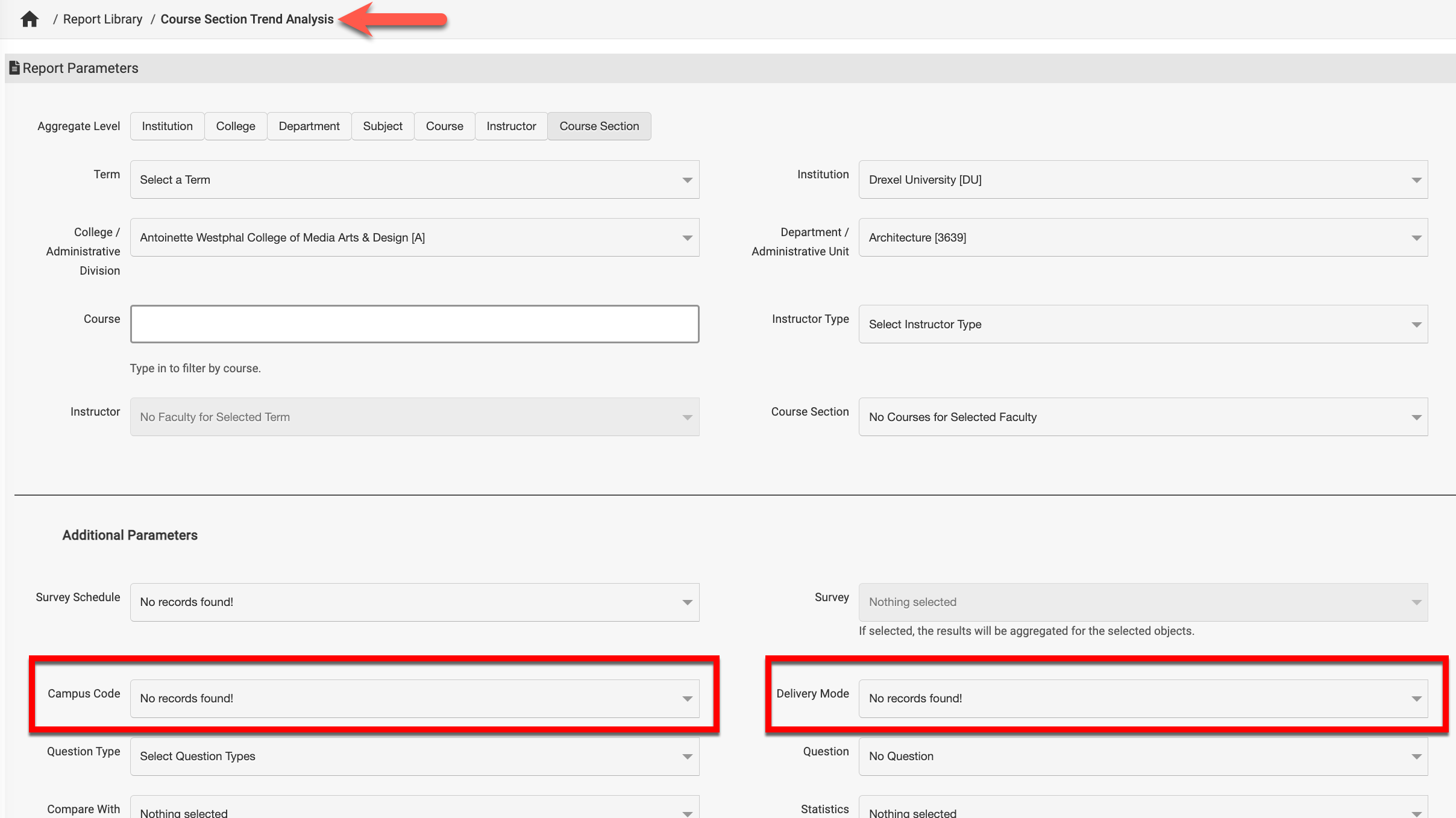Open the Select Instructor Type dropdown
Image resolution: width=1456 pixels, height=818 pixels.
[x=1143, y=324]
